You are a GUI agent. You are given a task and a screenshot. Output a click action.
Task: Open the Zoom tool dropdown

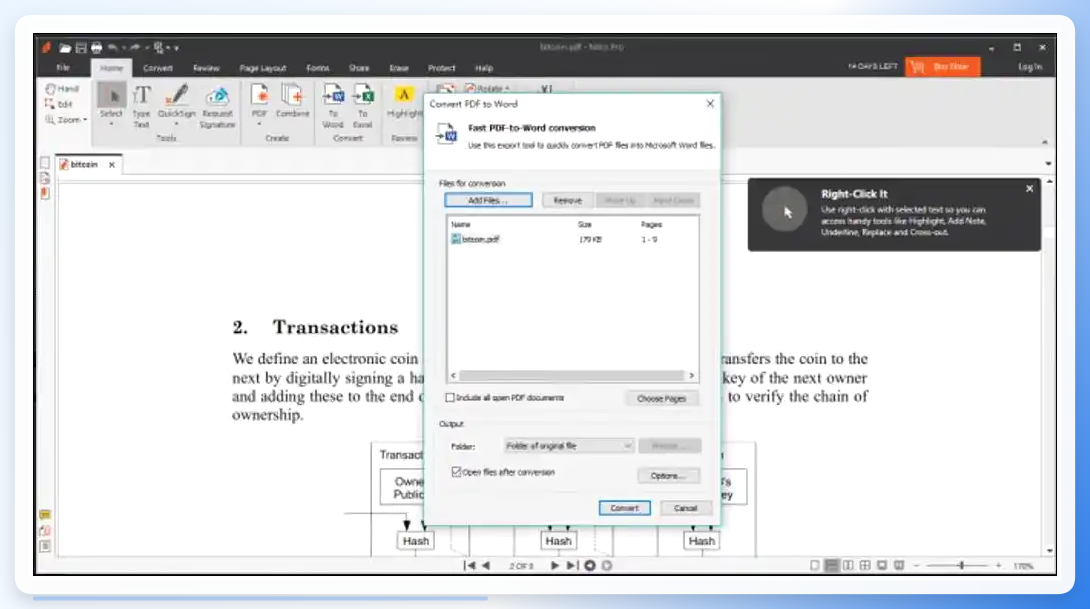pos(67,120)
